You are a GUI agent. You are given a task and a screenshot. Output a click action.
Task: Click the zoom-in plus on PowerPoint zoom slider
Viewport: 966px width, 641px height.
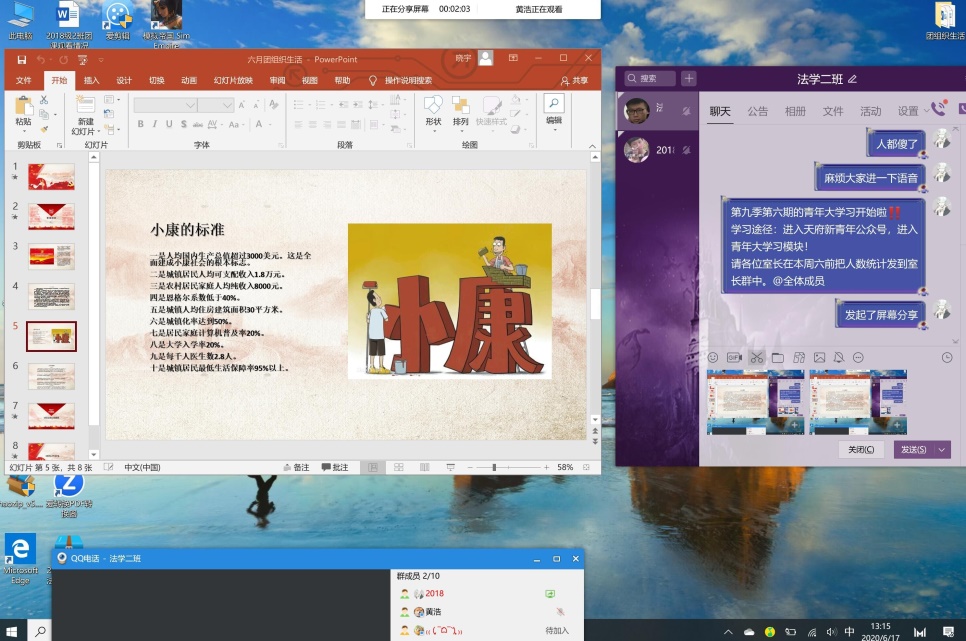pyautogui.click(x=546, y=467)
